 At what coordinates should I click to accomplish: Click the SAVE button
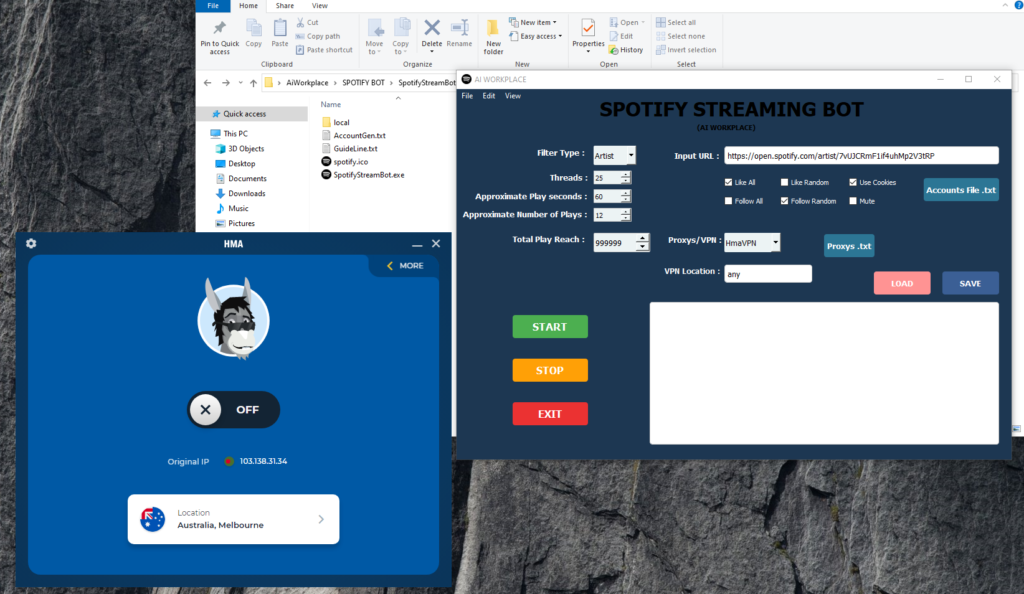click(970, 283)
